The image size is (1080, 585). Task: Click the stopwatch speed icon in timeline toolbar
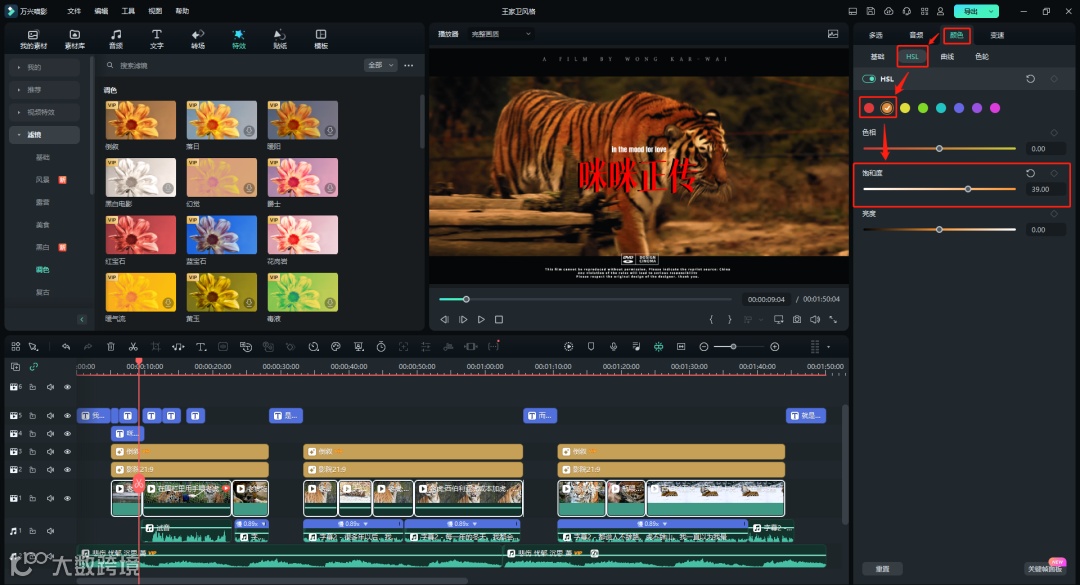[381, 347]
